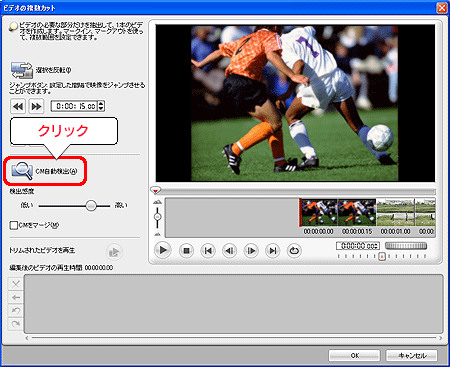Click the invert selection icon
The image size is (450, 367).
pos(22,70)
